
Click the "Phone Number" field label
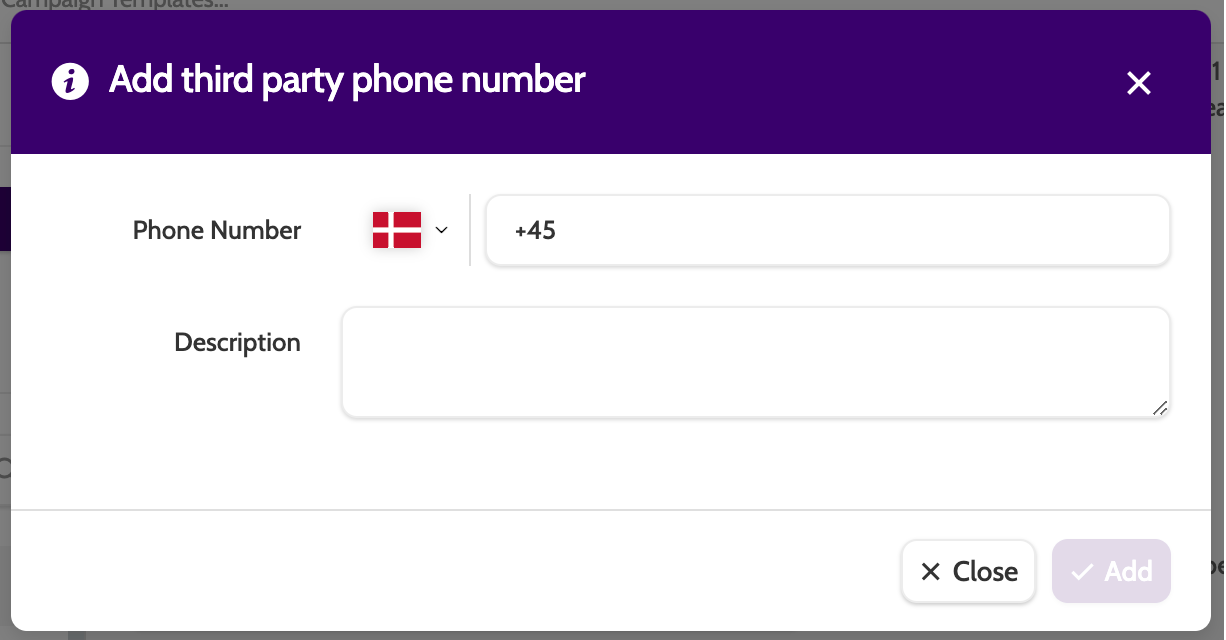pos(217,231)
